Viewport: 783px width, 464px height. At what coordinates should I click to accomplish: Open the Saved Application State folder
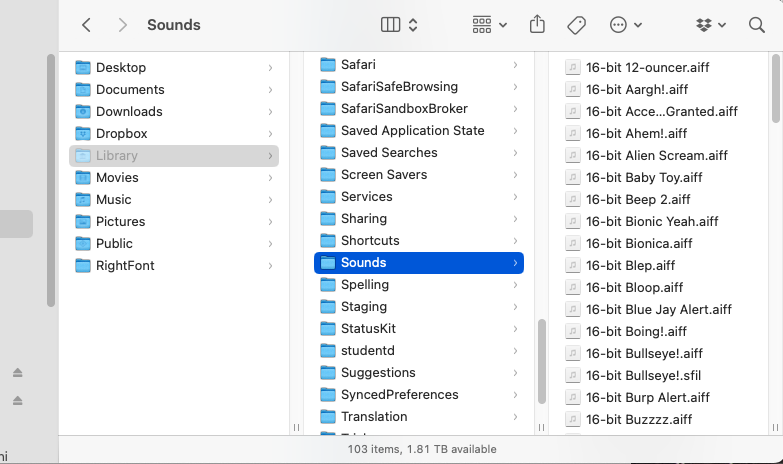[x=419, y=130]
